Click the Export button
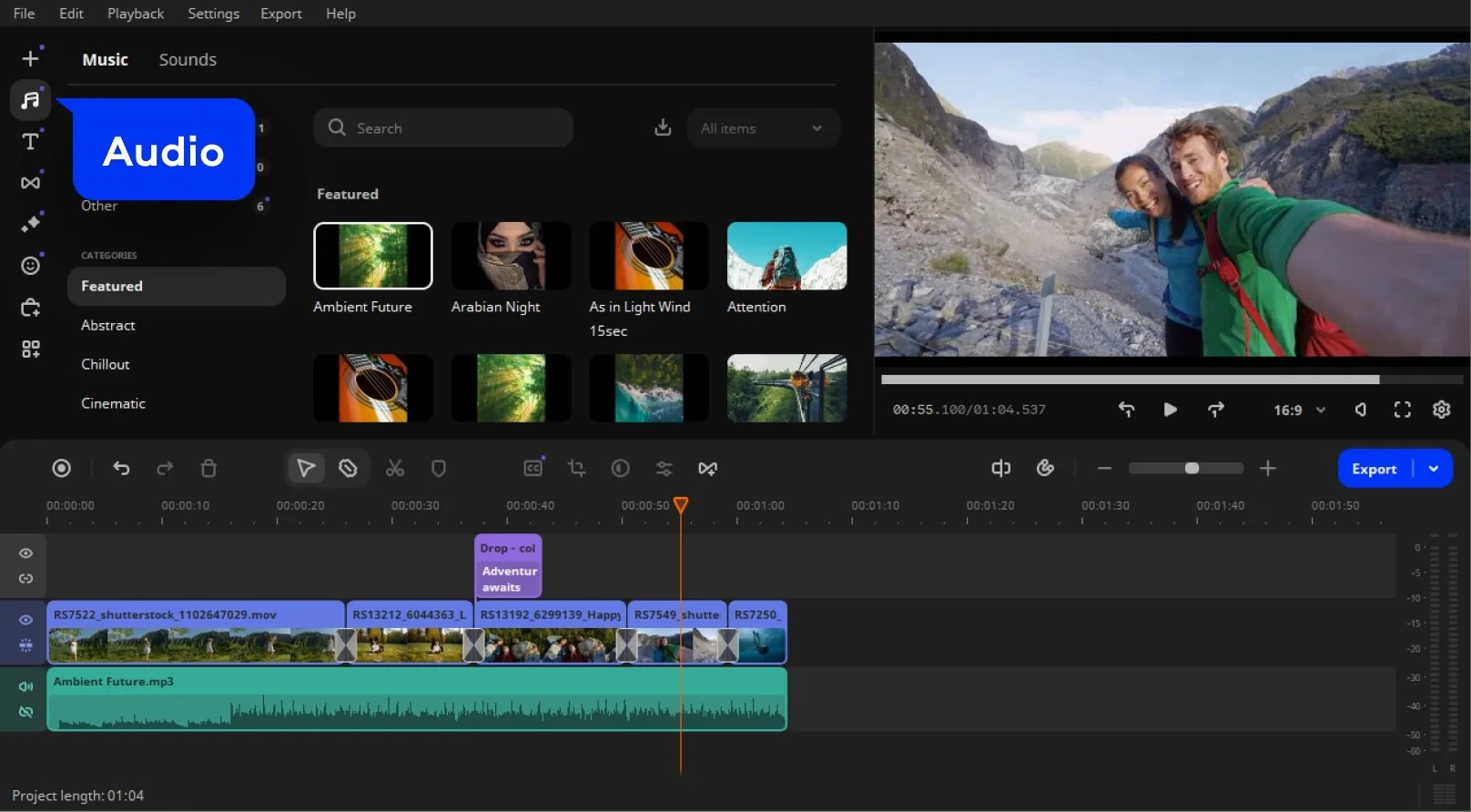Image resolution: width=1471 pixels, height=812 pixels. [x=1374, y=469]
